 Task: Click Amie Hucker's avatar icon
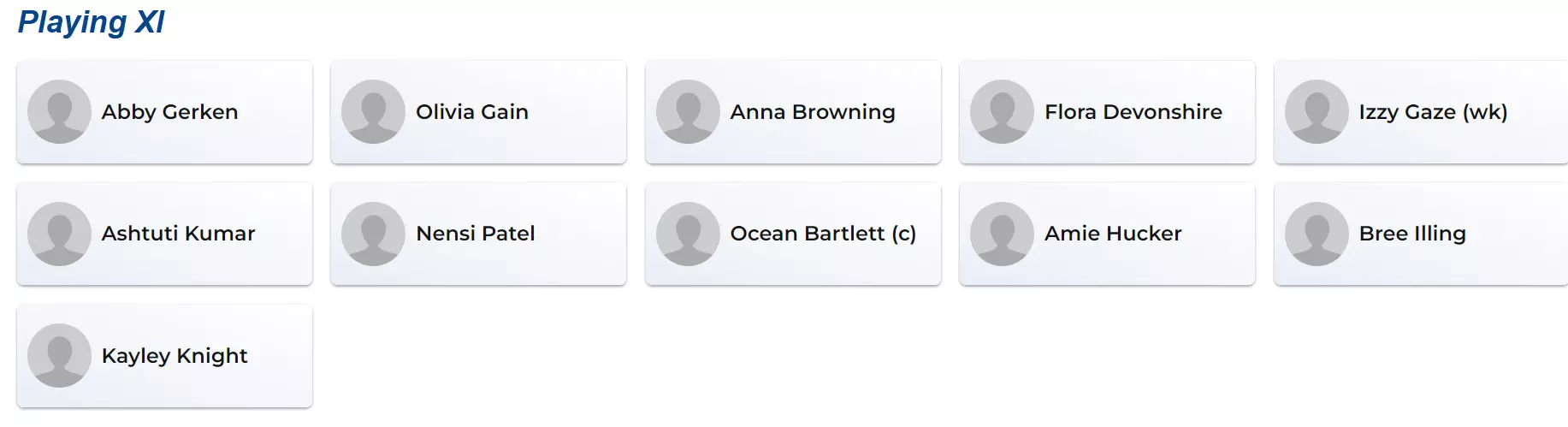1002,234
